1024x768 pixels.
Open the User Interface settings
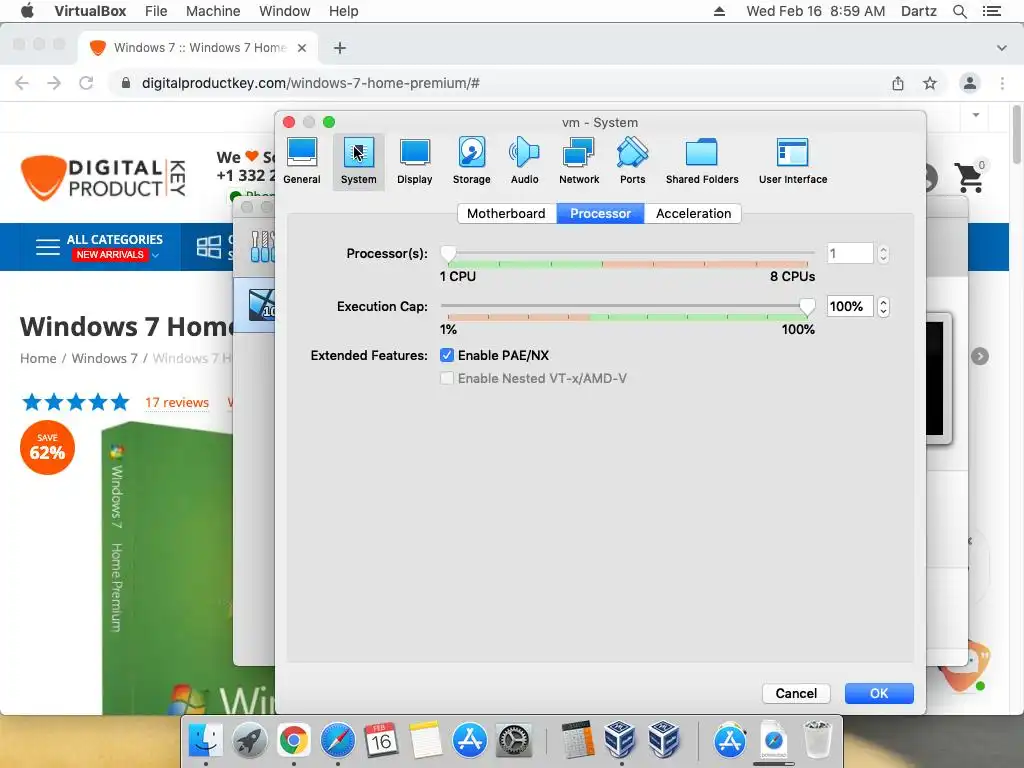coord(793,161)
